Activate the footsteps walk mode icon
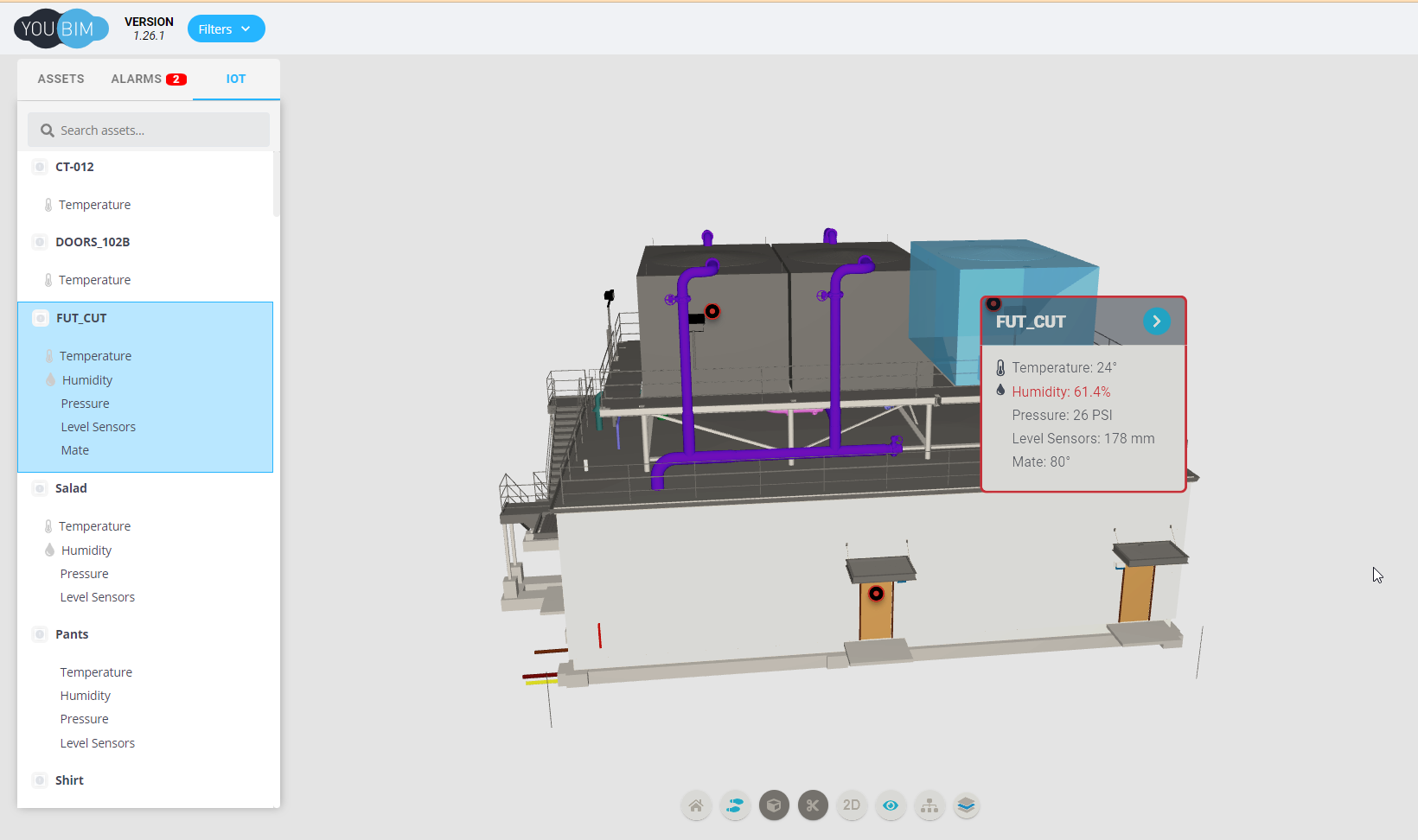 point(735,805)
